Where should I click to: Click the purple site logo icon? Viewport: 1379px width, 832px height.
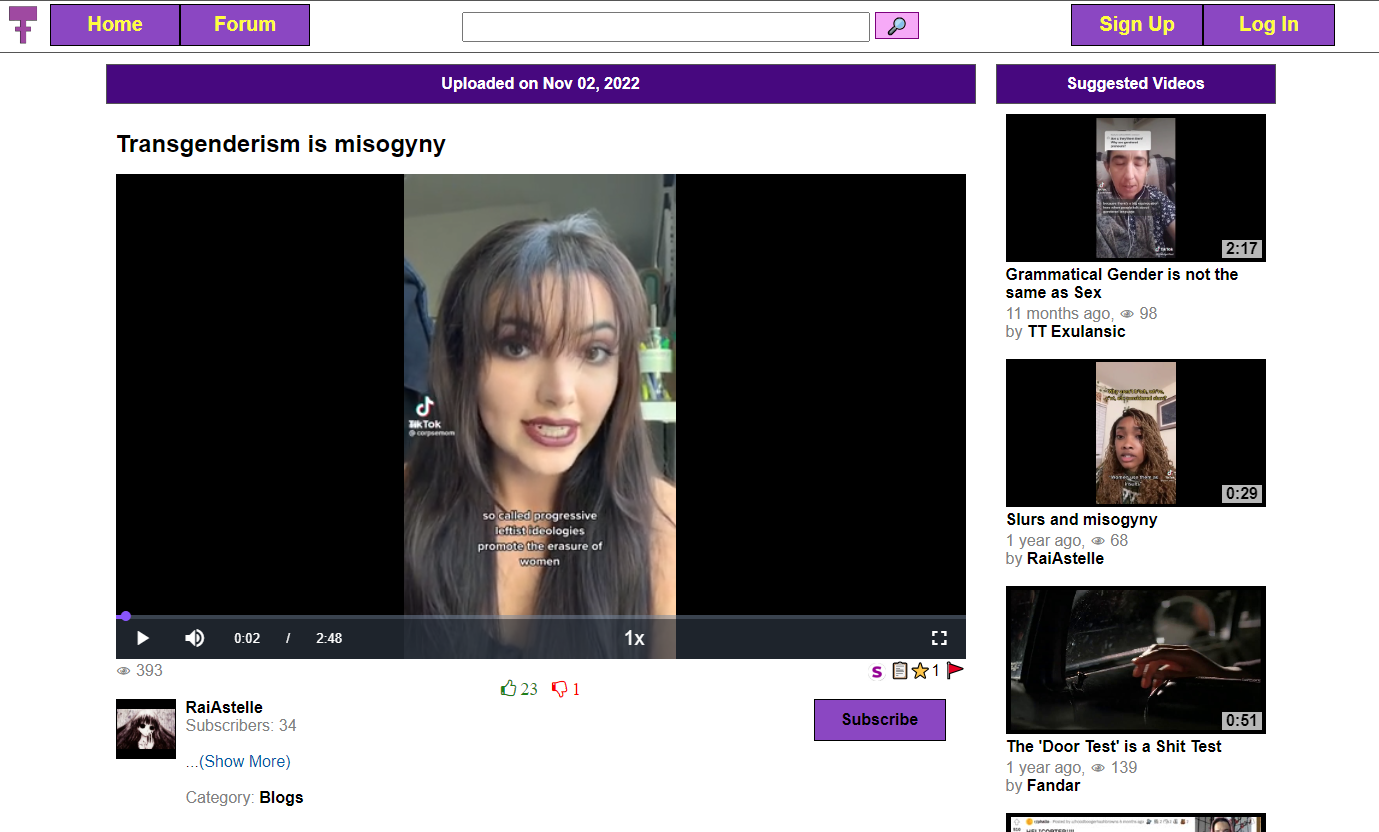click(x=23, y=24)
